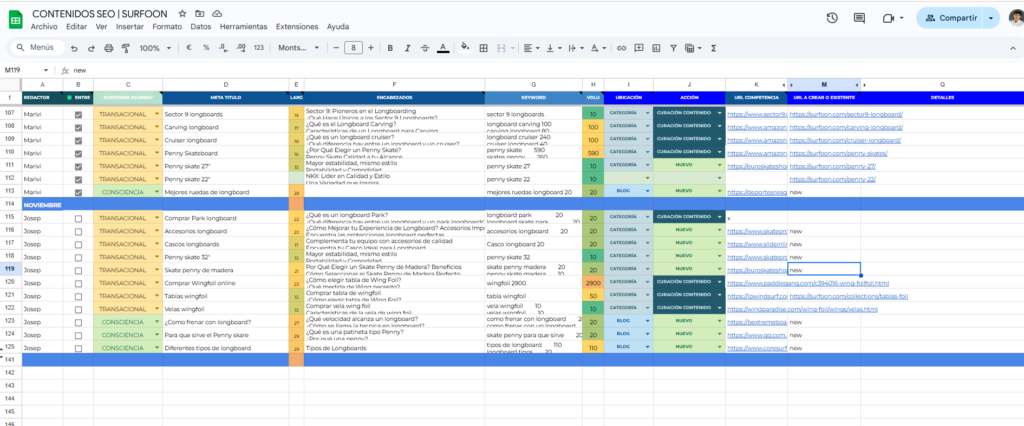
Task: Tick the row 125 checkbox
Action: tap(79, 347)
